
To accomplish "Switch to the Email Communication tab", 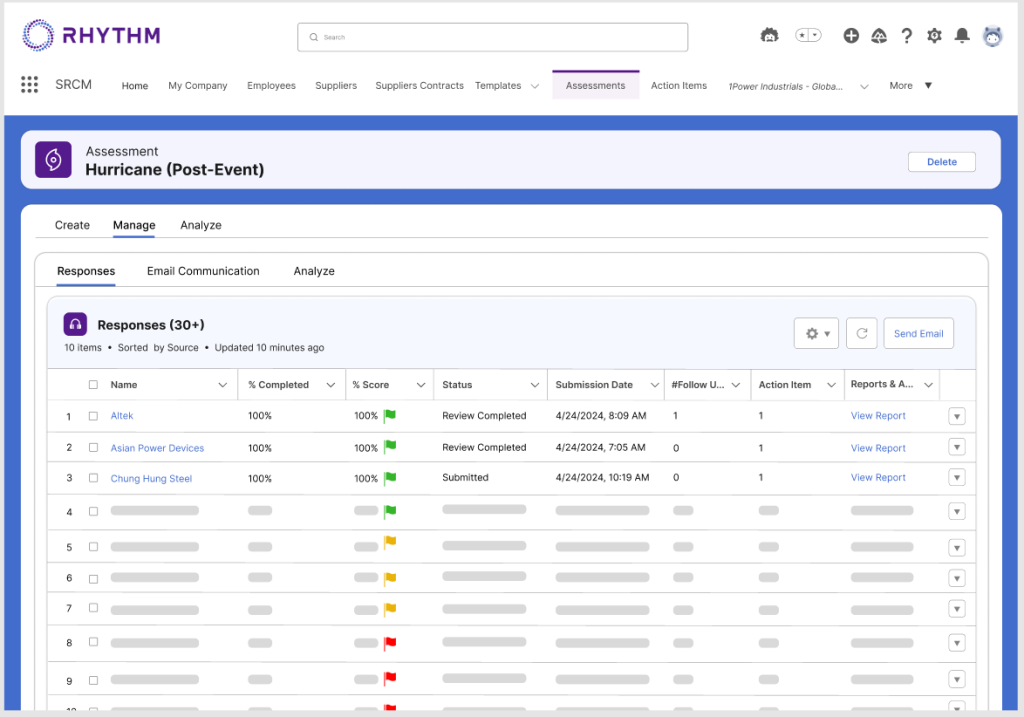I will [203, 271].
